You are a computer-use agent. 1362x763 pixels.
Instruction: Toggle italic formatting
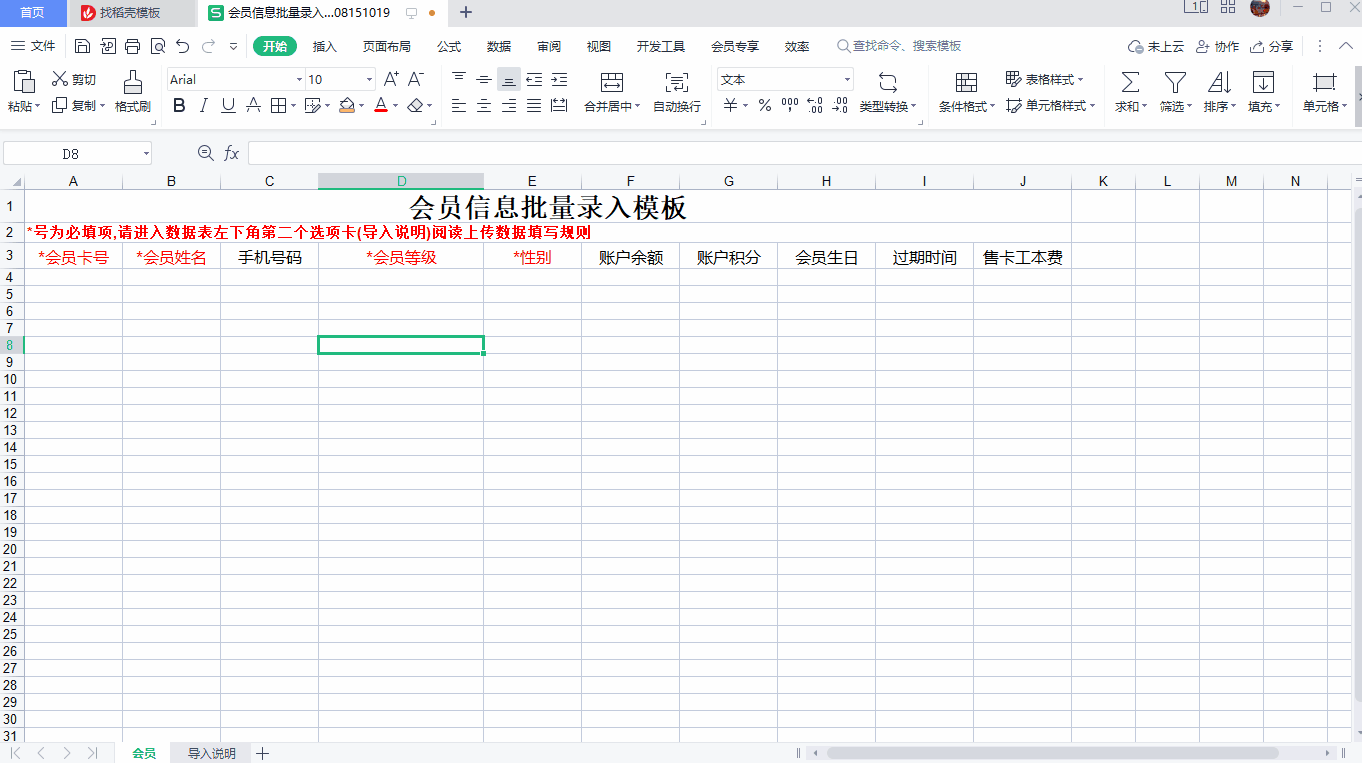(203, 105)
